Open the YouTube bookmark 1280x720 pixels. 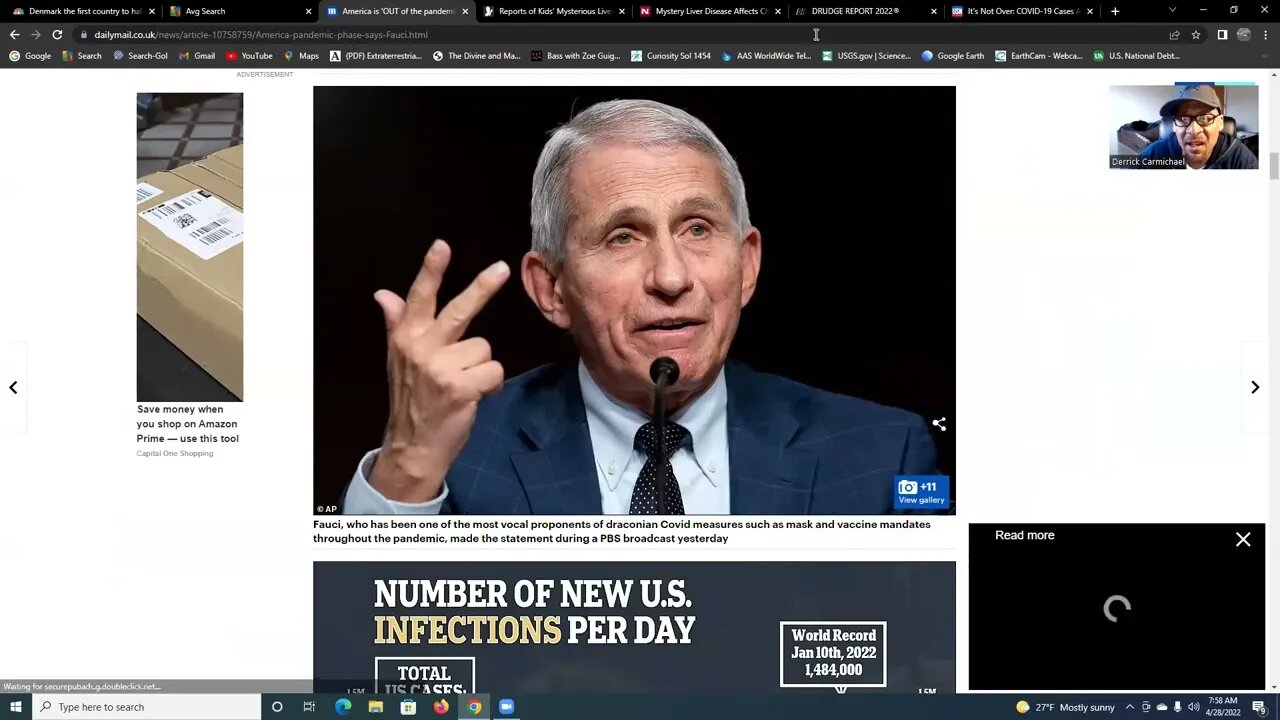point(249,56)
